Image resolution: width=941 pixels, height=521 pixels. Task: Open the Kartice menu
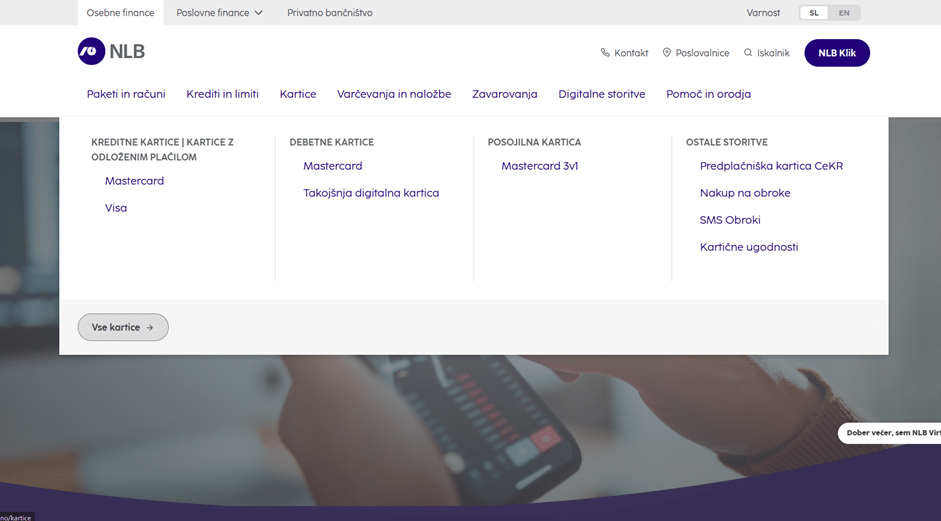click(298, 94)
